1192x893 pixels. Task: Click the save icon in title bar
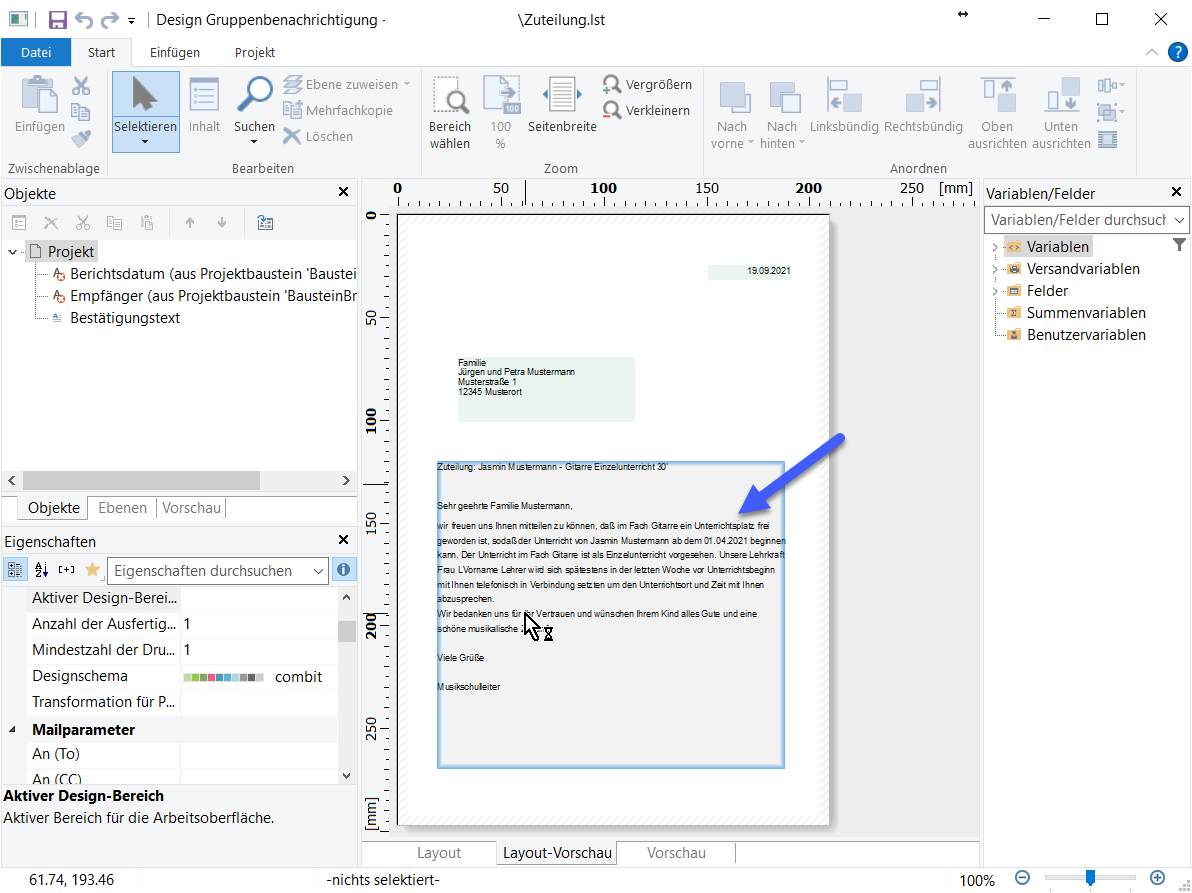[58, 20]
